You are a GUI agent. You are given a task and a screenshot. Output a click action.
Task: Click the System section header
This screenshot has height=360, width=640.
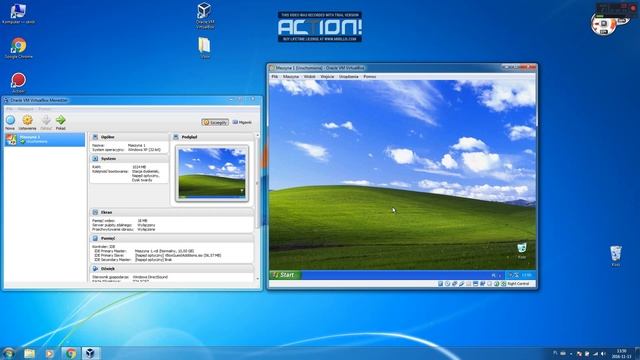point(129,158)
